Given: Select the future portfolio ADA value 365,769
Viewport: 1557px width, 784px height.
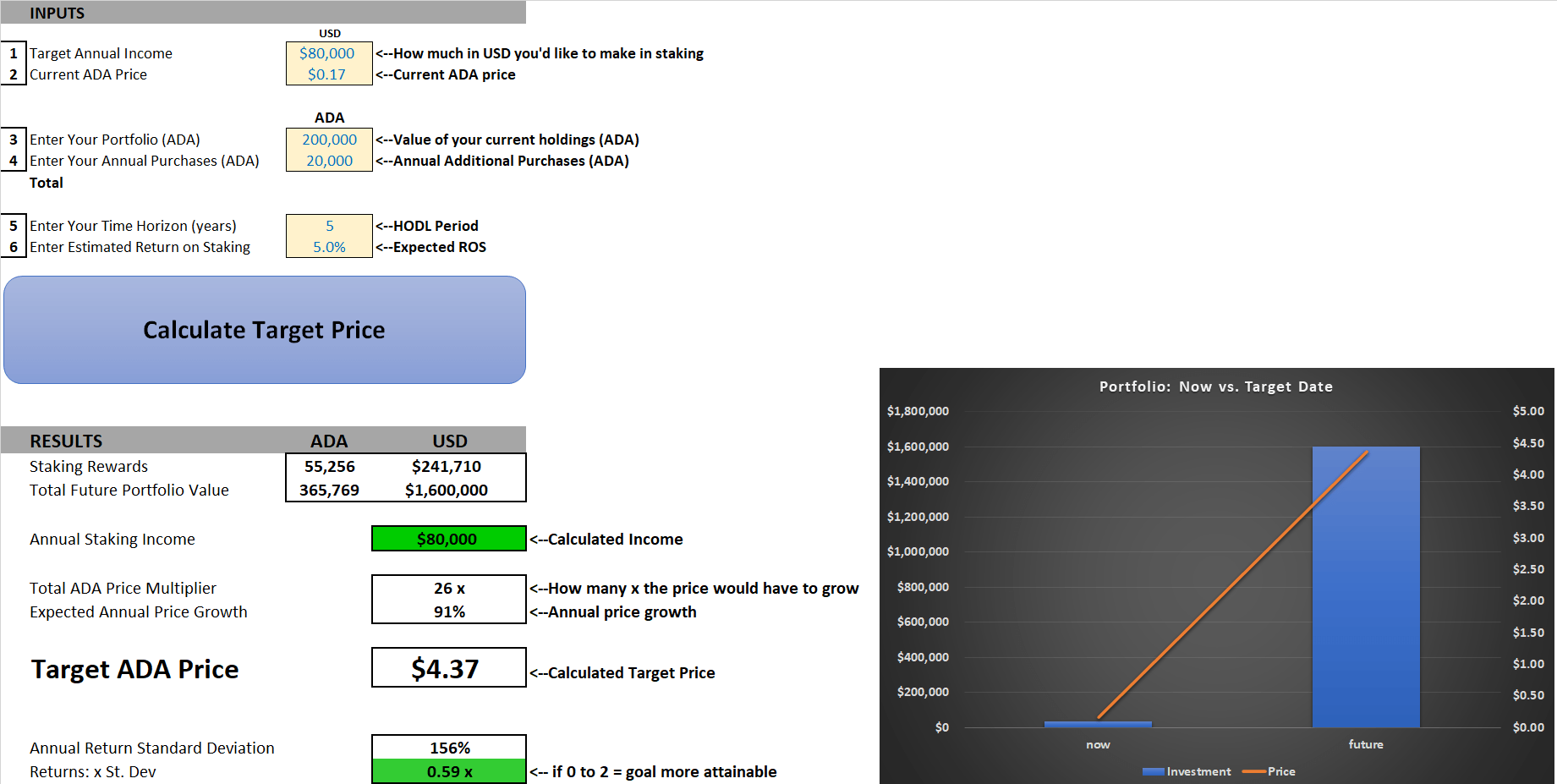Looking at the screenshot, I should click(x=329, y=490).
